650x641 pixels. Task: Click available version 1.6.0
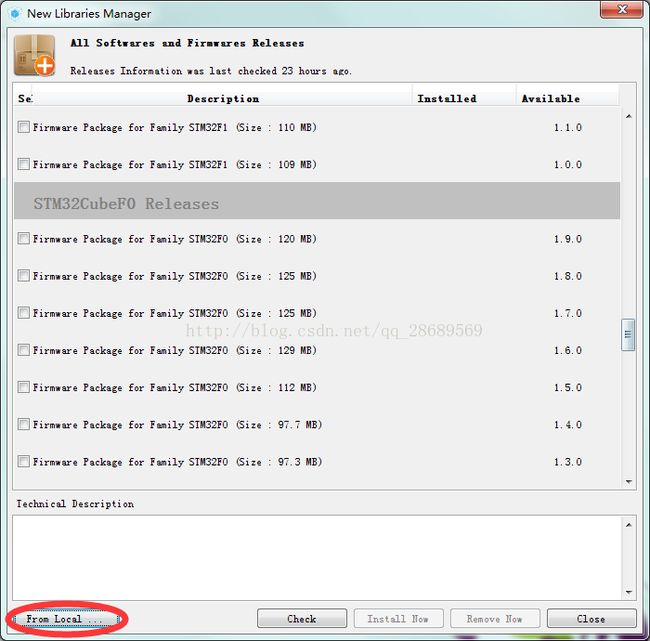coord(568,350)
